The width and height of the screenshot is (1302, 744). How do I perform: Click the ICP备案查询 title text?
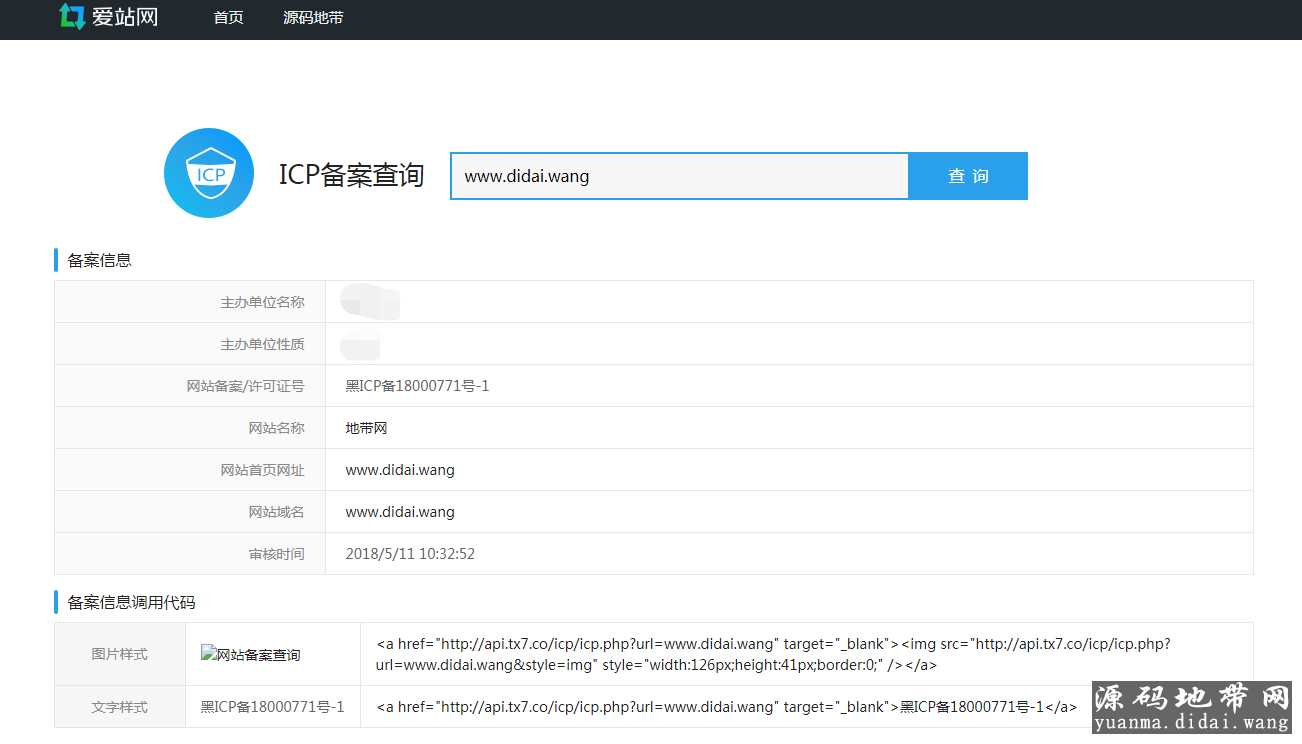351,175
